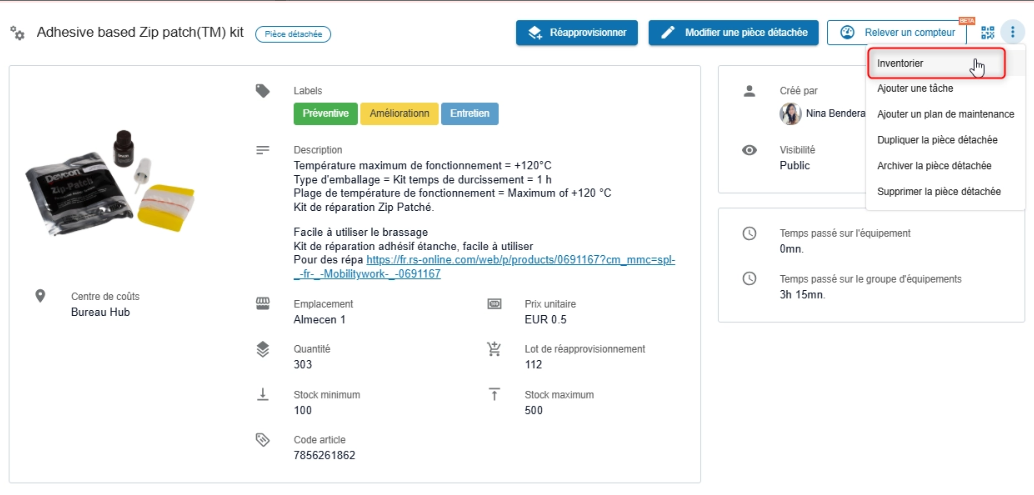Choose Dupliquer la pièce détachée option
This screenshot has height=495, width=1034.
pyautogui.click(x=937, y=140)
